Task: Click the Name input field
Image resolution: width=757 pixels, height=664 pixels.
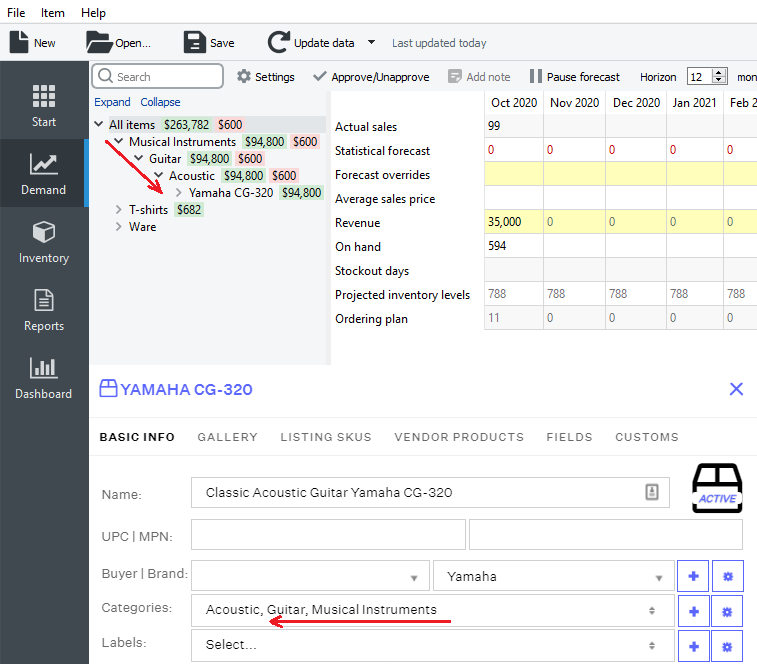Action: click(420, 492)
